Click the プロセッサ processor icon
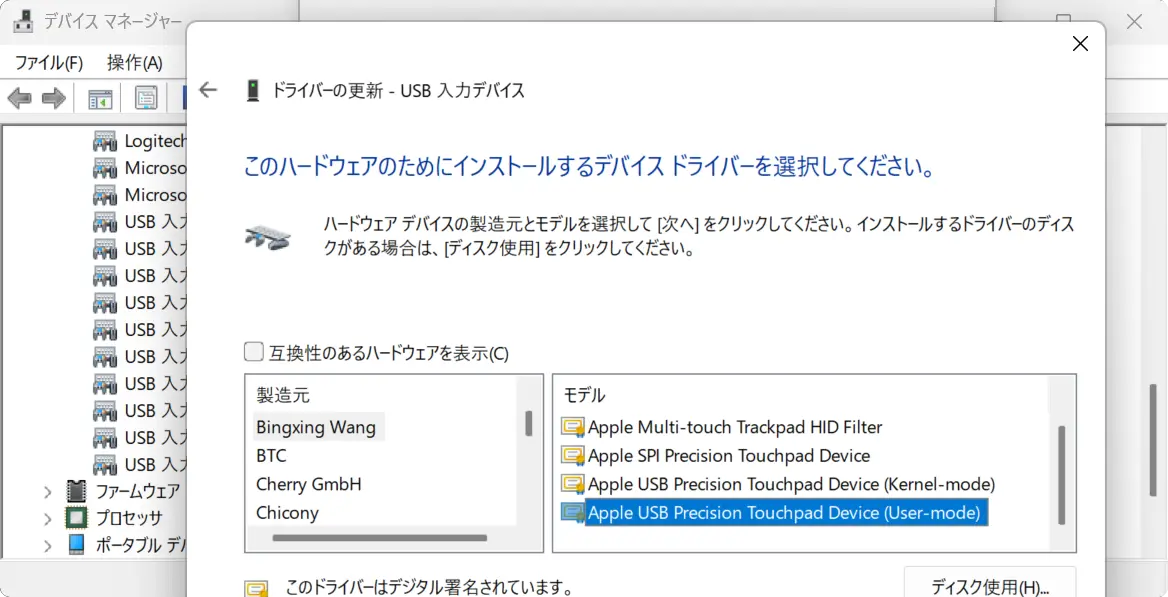Screen dimensions: 1168x597 point(76,518)
